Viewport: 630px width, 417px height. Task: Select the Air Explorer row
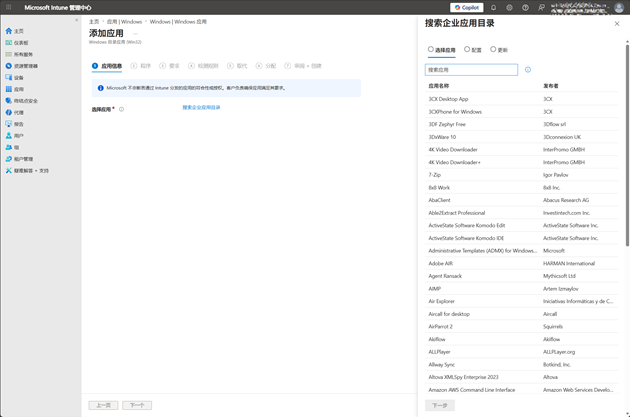pyautogui.click(x=522, y=301)
